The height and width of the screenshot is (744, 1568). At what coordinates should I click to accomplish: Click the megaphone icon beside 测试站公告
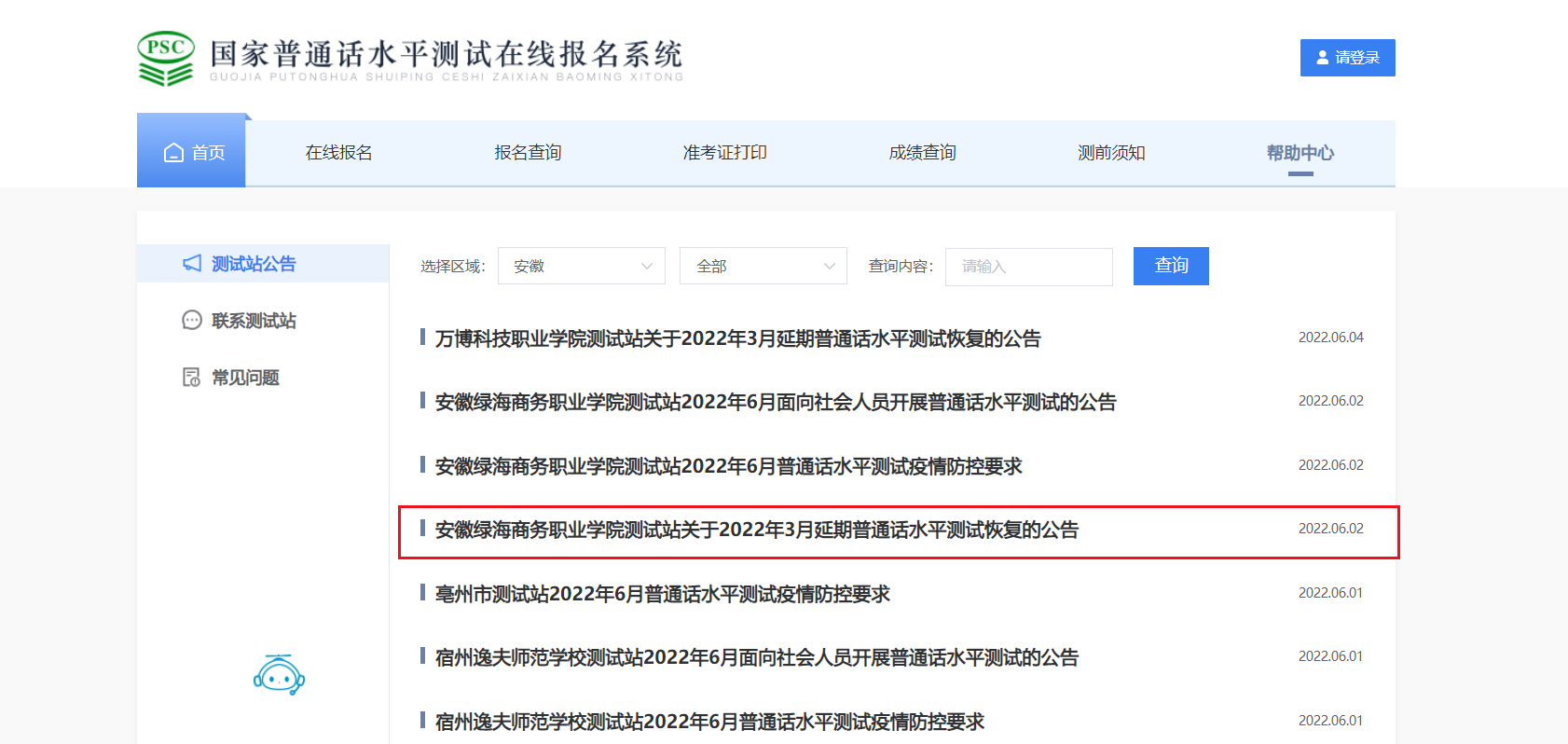[192, 264]
